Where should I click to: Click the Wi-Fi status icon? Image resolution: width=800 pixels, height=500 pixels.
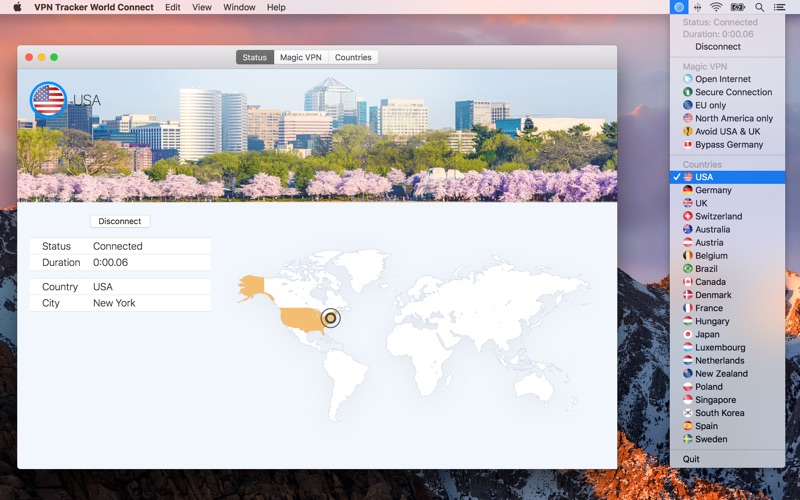pos(716,7)
